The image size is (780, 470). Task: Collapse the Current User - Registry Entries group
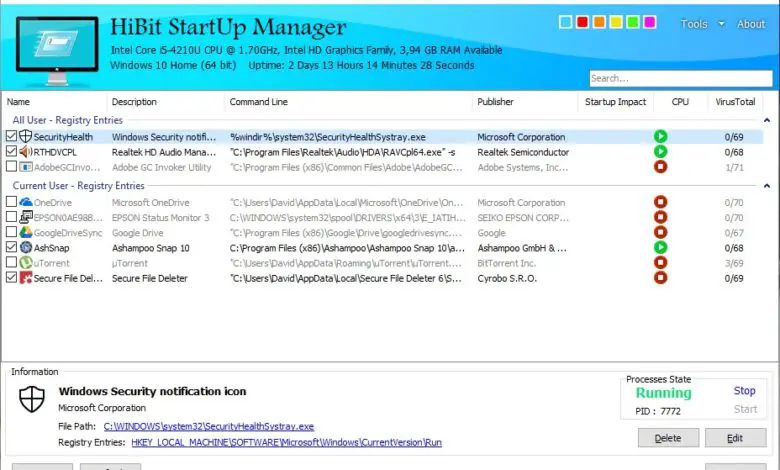pyautogui.click(x=767, y=186)
